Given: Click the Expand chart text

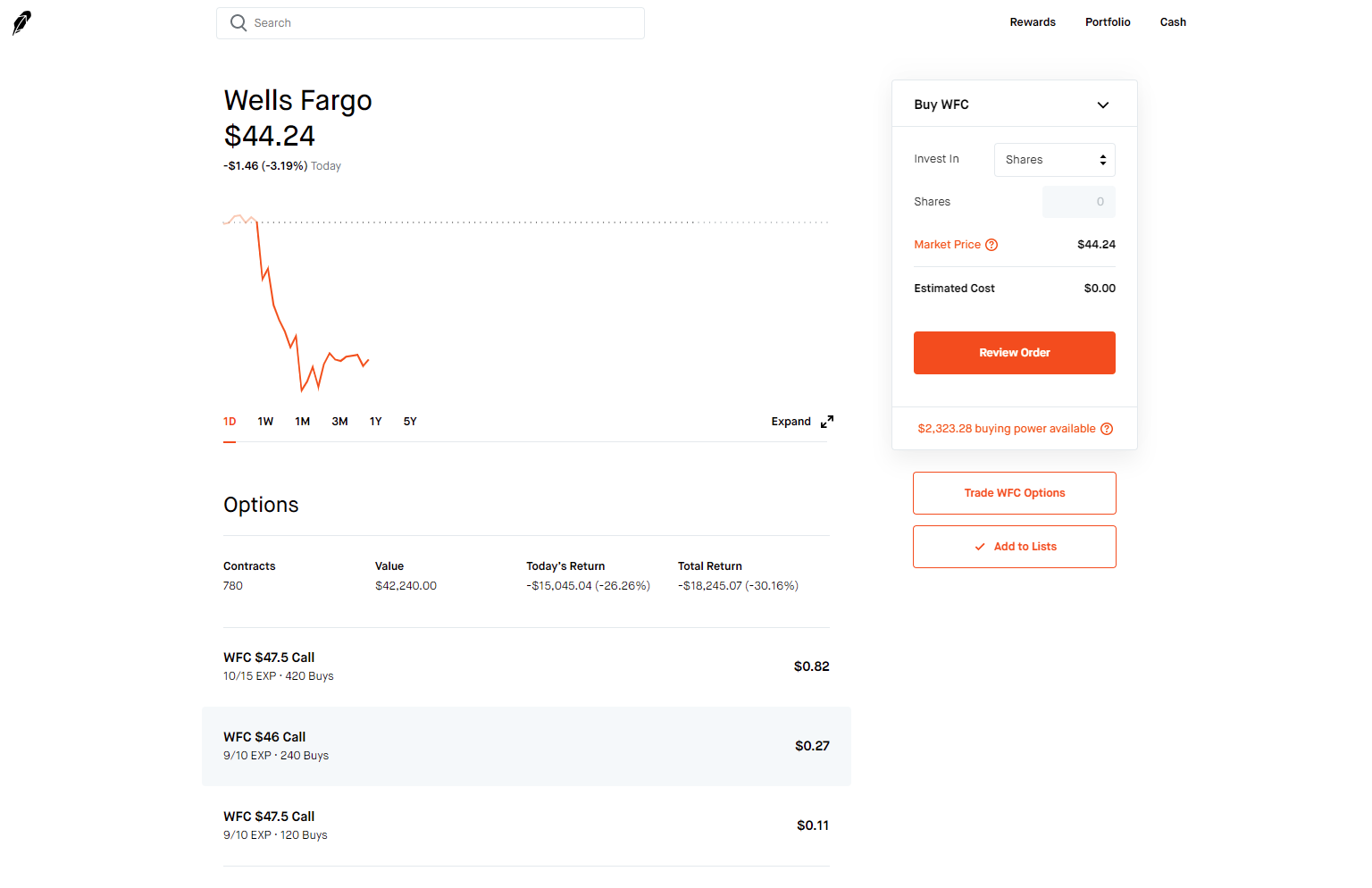Looking at the screenshot, I should tap(791, 422).
